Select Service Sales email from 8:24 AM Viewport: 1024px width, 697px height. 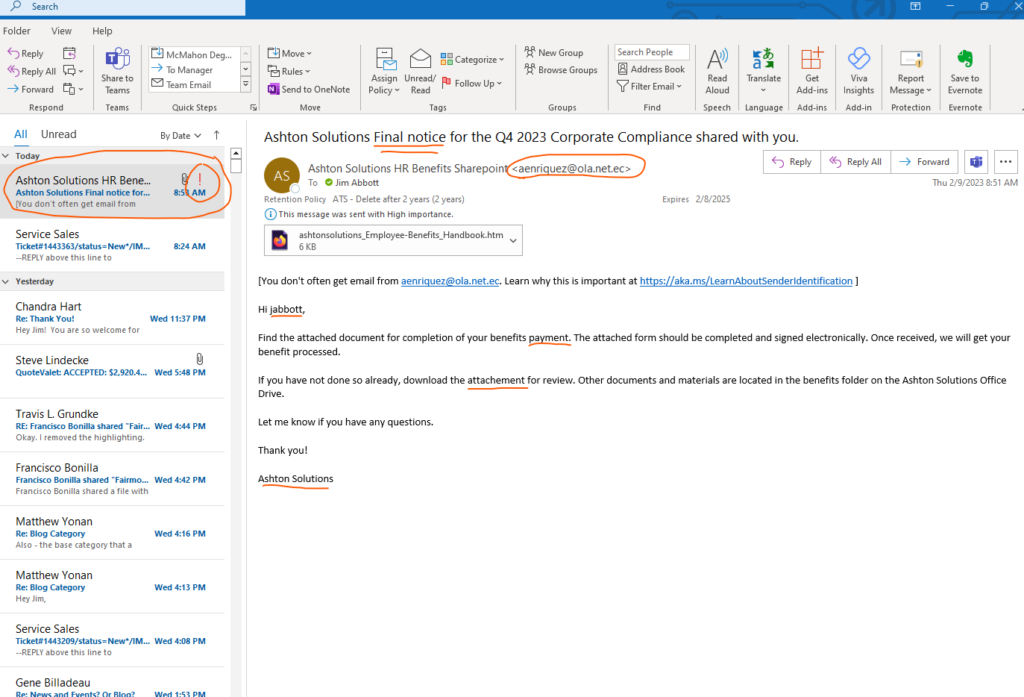pos(112,246)
